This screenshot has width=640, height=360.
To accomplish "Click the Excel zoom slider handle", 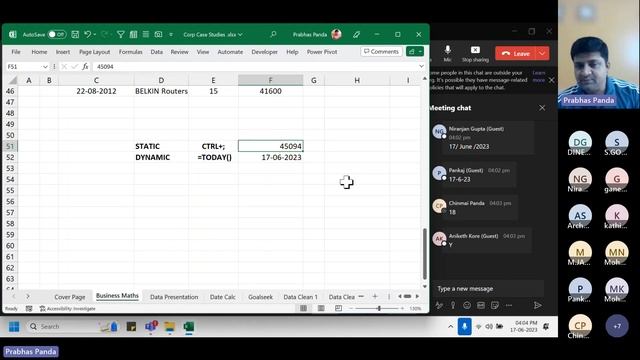I will (379, 309).
